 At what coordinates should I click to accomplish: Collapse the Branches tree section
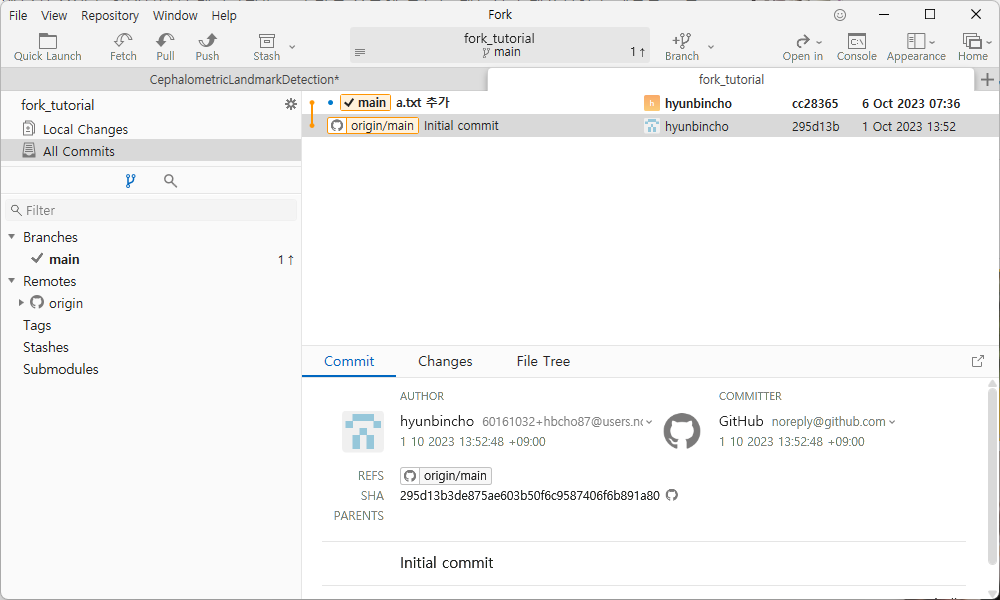[x=11, y=237]
